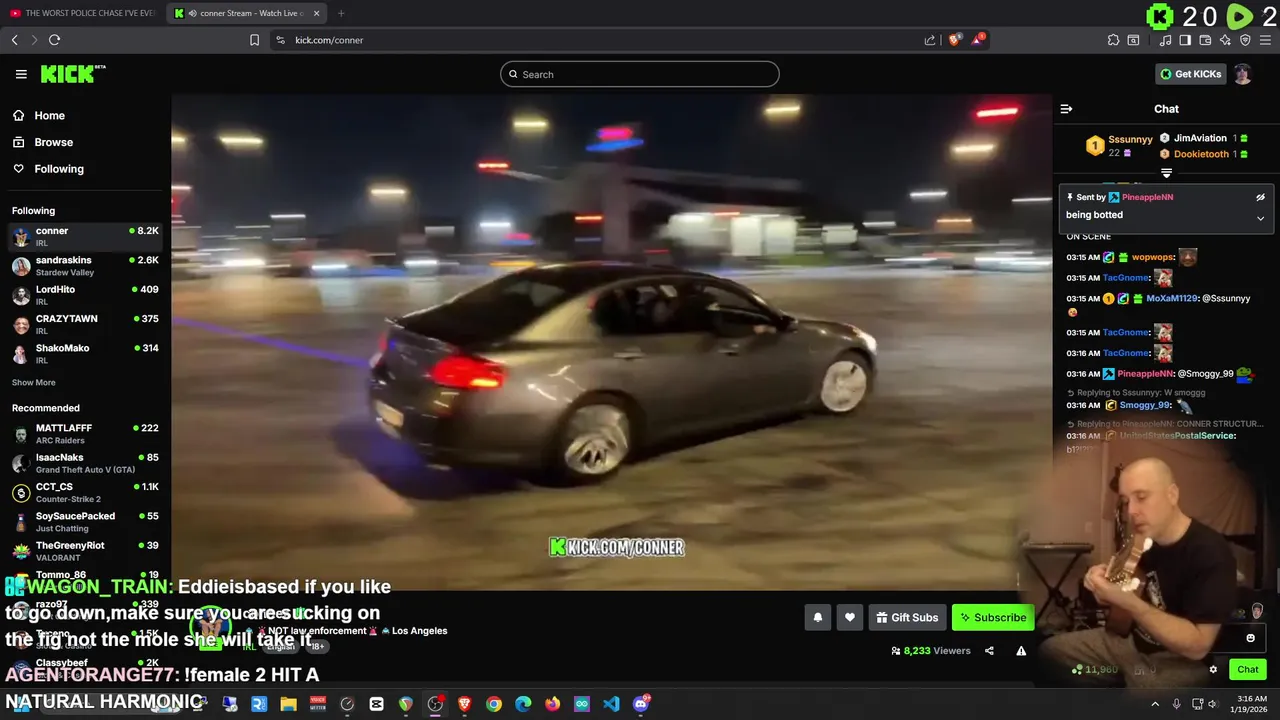The width and height of the screenshot is (1280, 720).
Task: Open ShakoMako channel in Following list
Action: point(85,354)
